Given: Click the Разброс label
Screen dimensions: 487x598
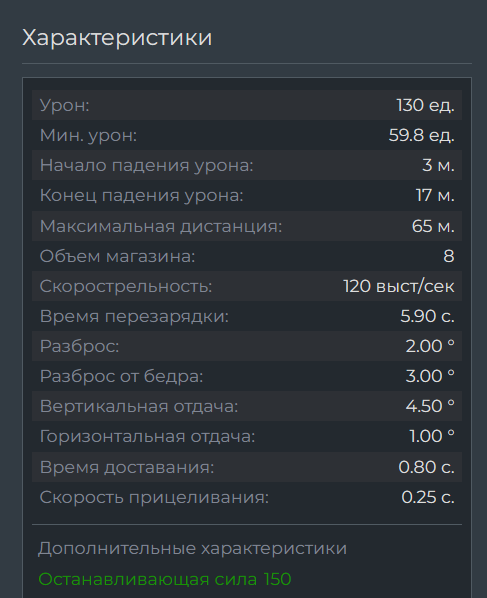Looking at the screenshot, I should click(x=79, y=346).
